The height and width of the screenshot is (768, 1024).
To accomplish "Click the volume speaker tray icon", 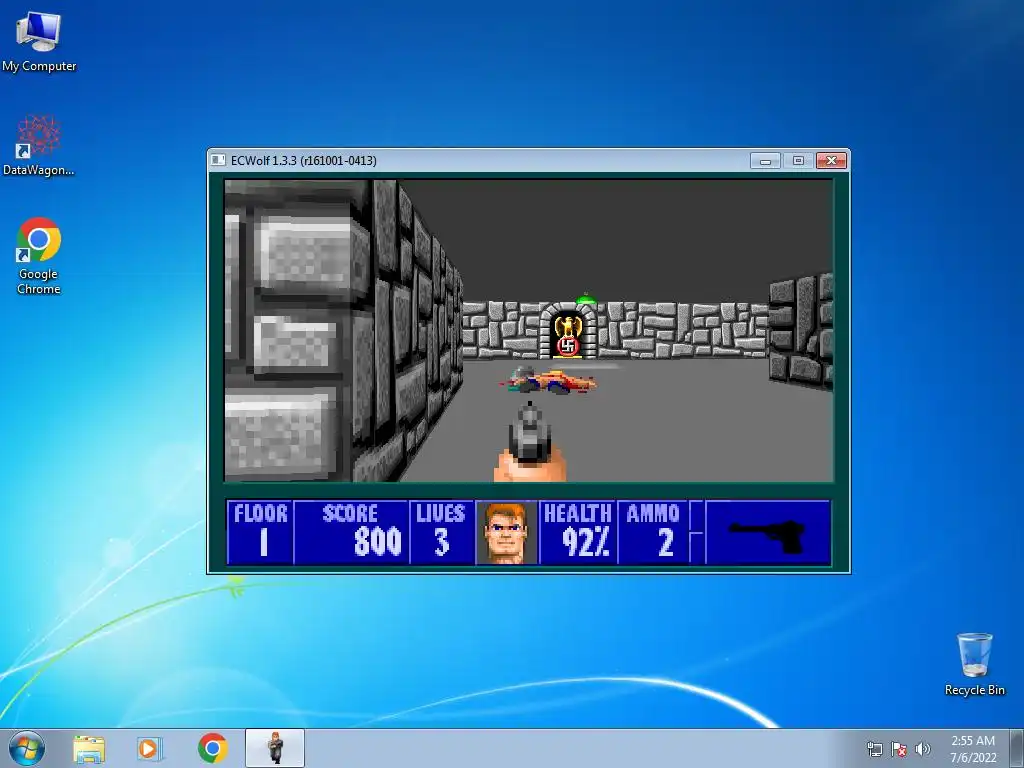I will tap(922, 749).
